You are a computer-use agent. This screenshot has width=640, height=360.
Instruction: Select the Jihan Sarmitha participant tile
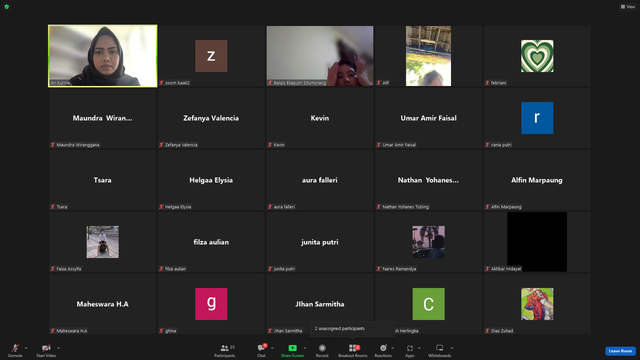pos(320,304)
